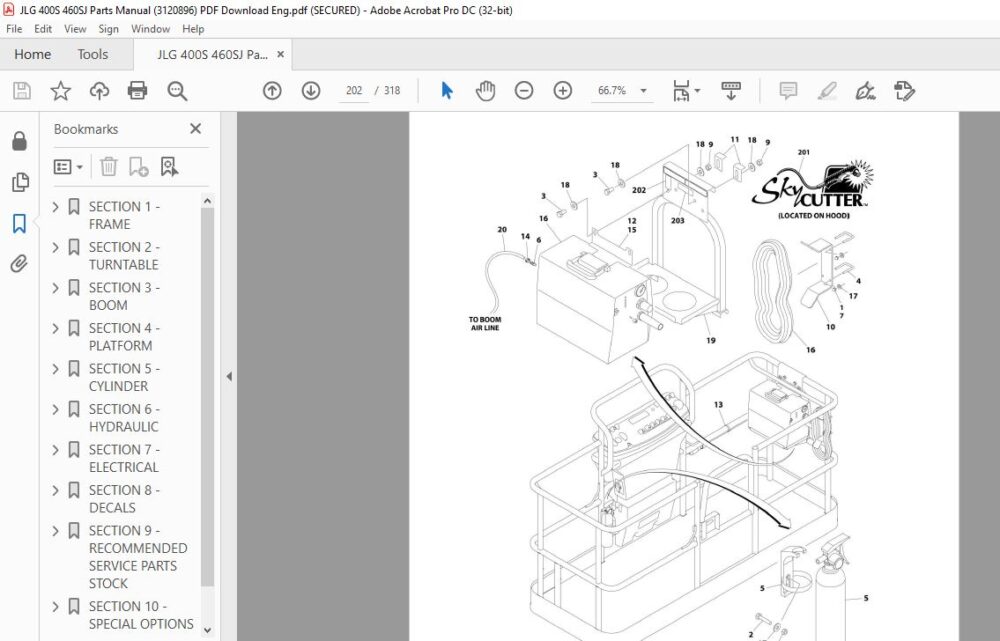Viewport: 1000px width, 641px height.
Task: Click the 66.7% zoom value field
Action: [x=612, y=91]
